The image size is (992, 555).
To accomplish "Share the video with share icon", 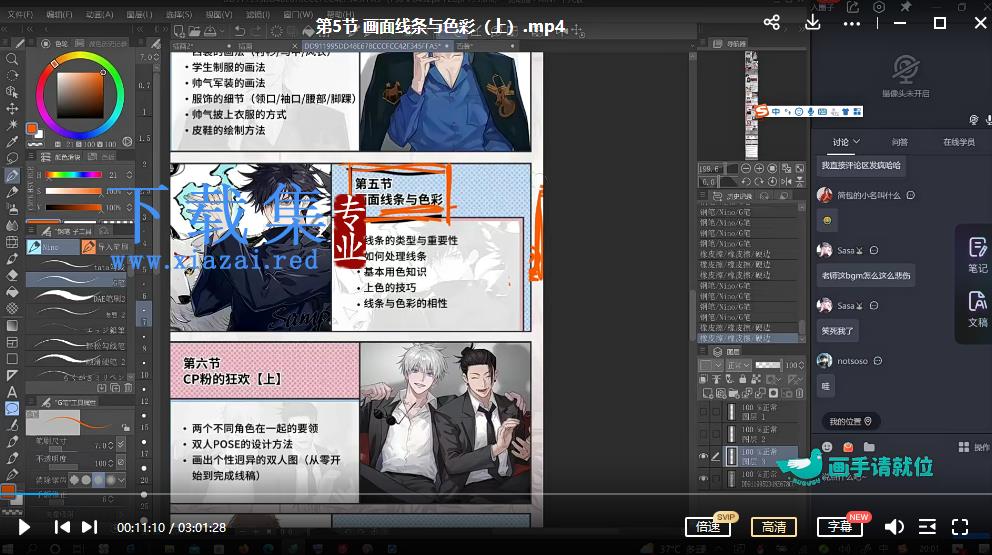I will click(x=771, y=23).
